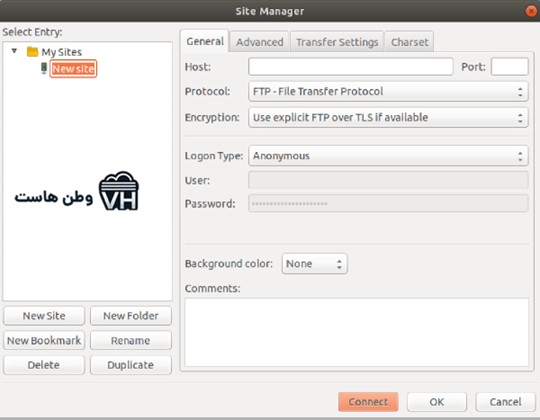
Task: Click the Host input field
Action: coord(351,66)
